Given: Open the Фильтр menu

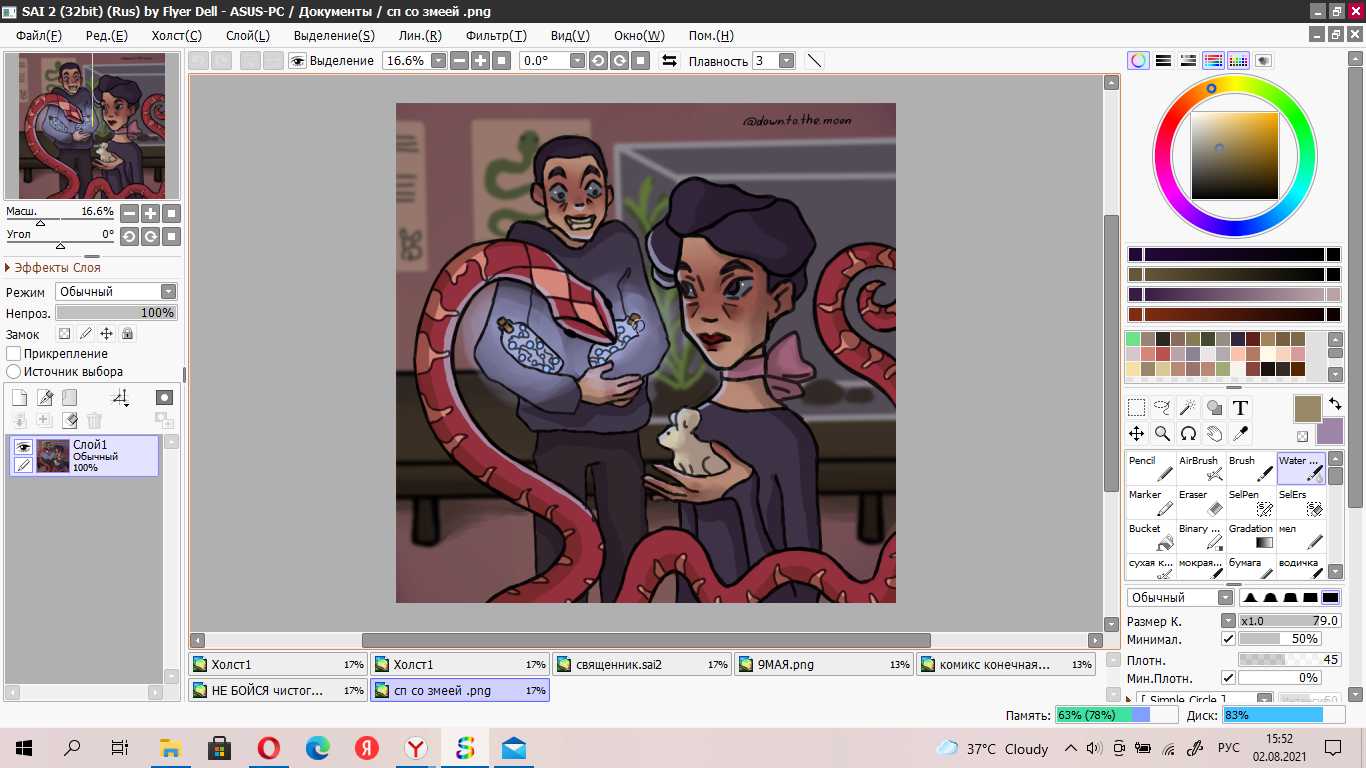Looking at the screenshot, I should click(x=497, y=35).
